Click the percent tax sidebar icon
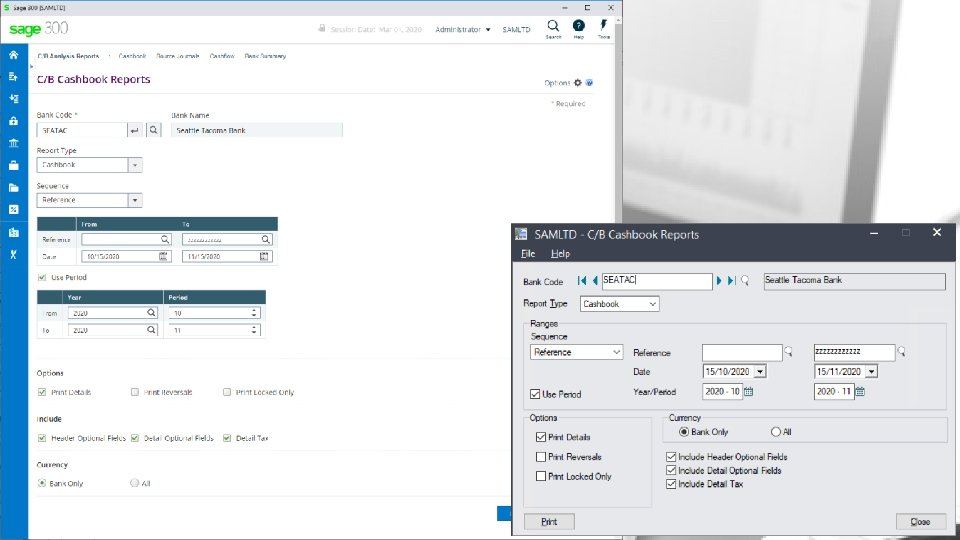Viewport: 960px width, 540px height. (13, 209)
